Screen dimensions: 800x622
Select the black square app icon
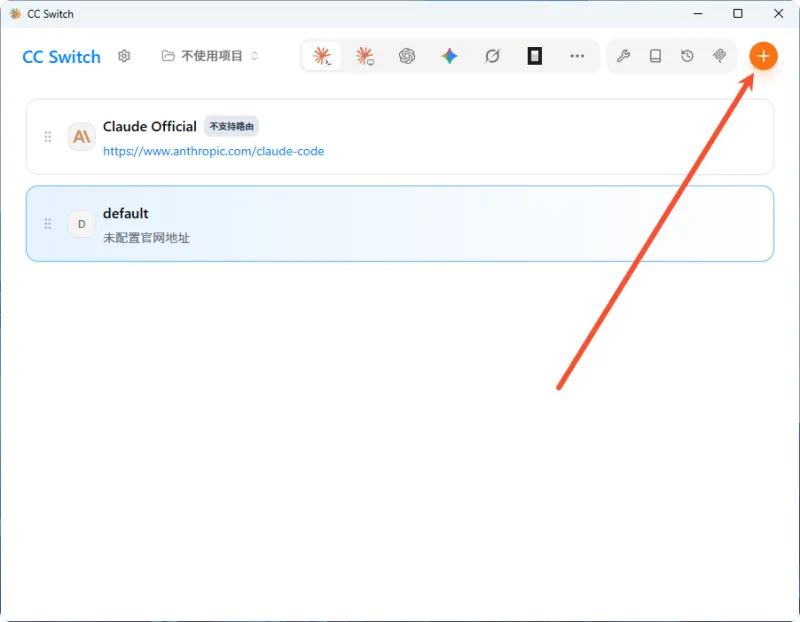(x=535, y=56)
